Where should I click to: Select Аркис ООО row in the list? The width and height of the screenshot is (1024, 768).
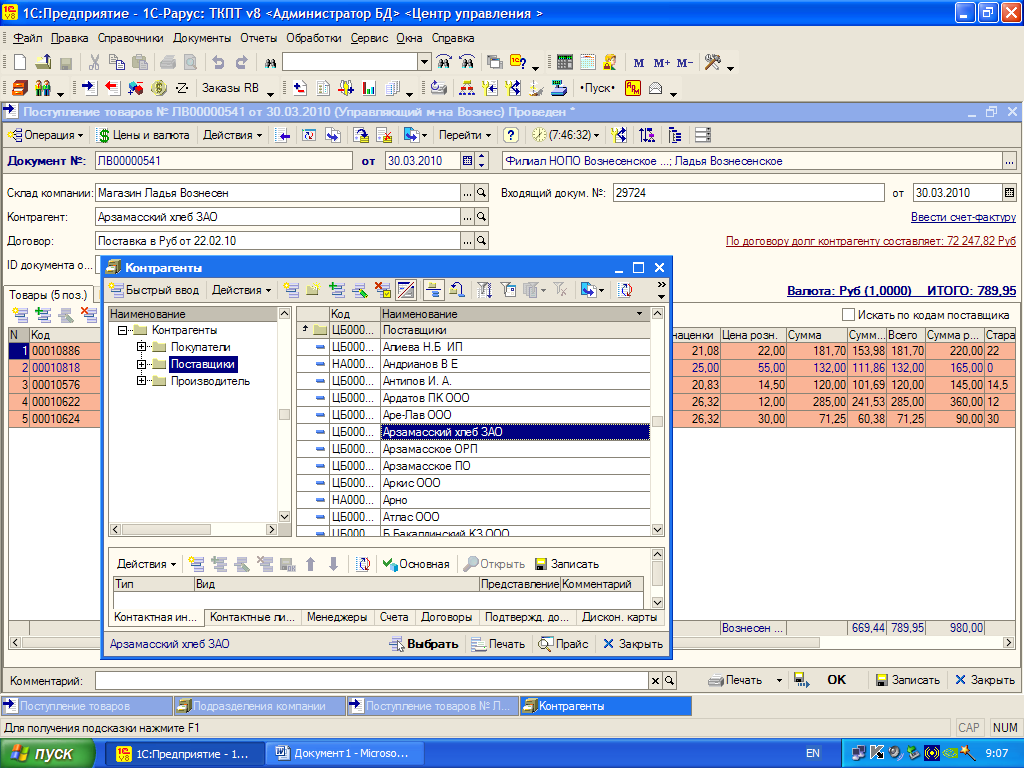473,483
